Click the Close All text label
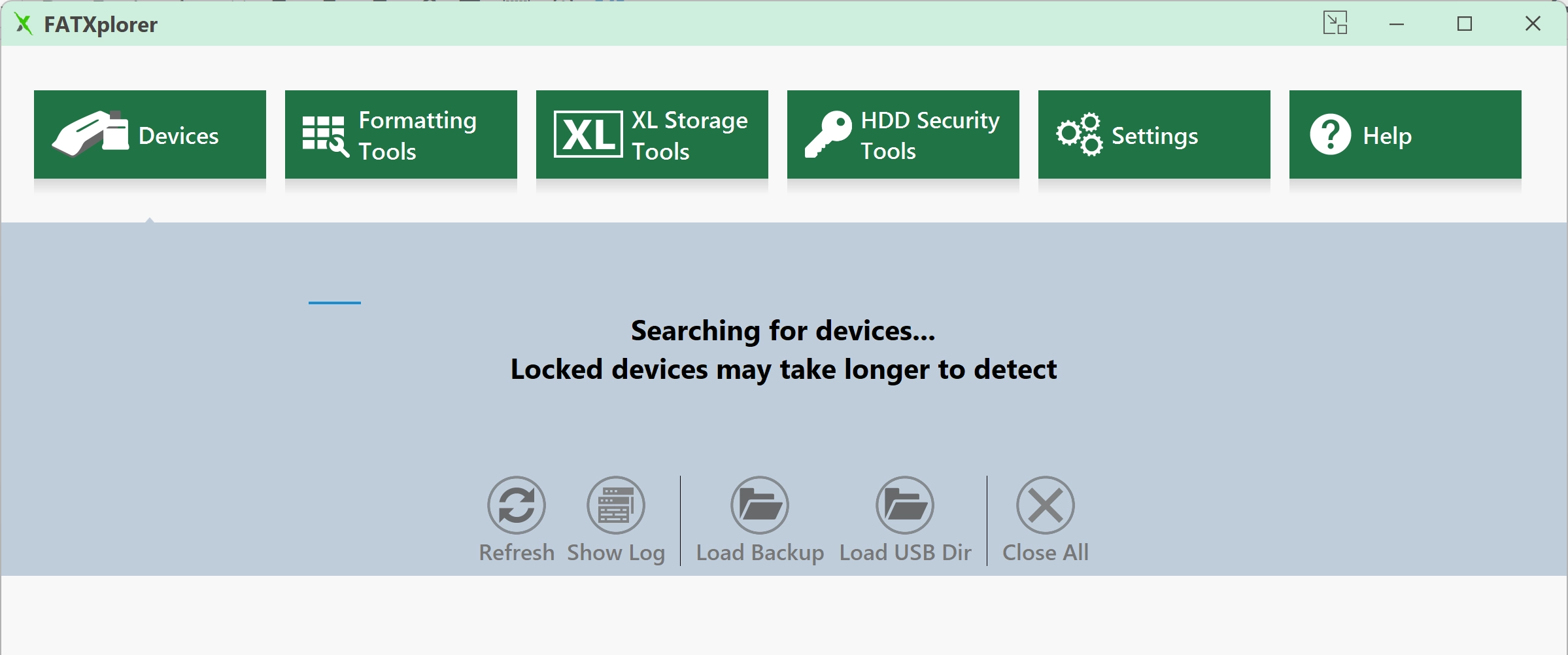 click(x=1046, y=552)
